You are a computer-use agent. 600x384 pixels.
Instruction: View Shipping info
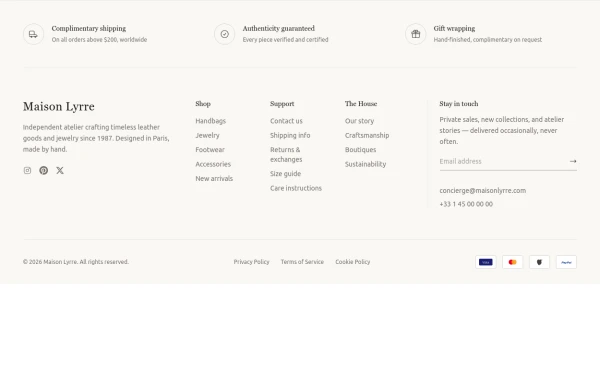(x=290, y=135)
